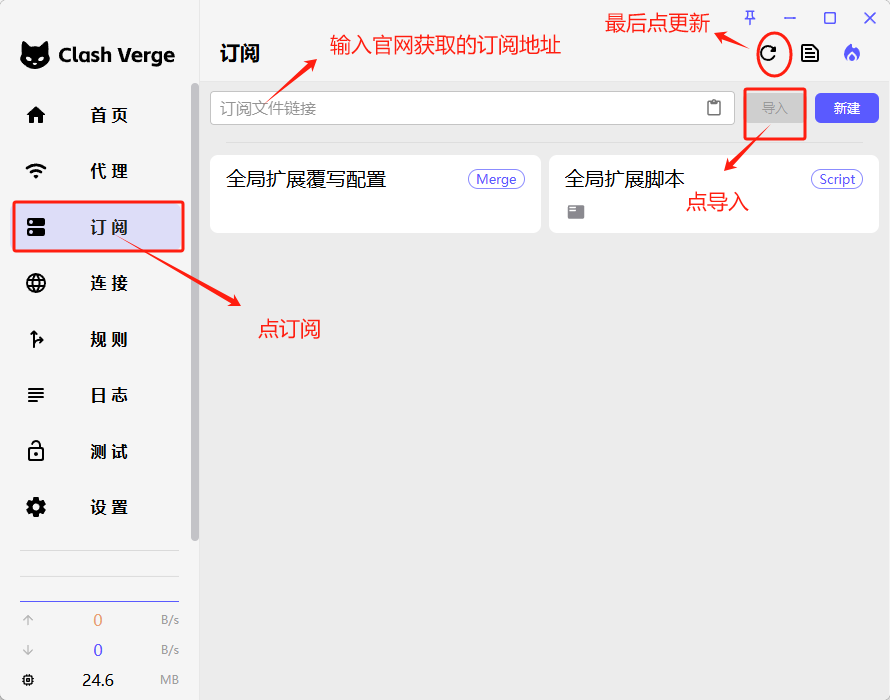Screen dimensions: 890x700
Task: Click the memory chip icon near 24.6 MB
Action: pos(28,680)
